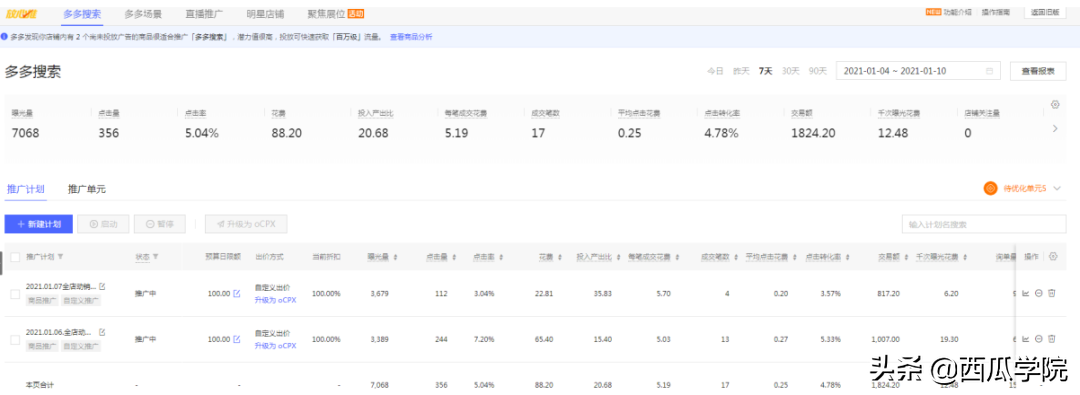Filter by 推广计划 using the funnel icon

click(61, 257)
